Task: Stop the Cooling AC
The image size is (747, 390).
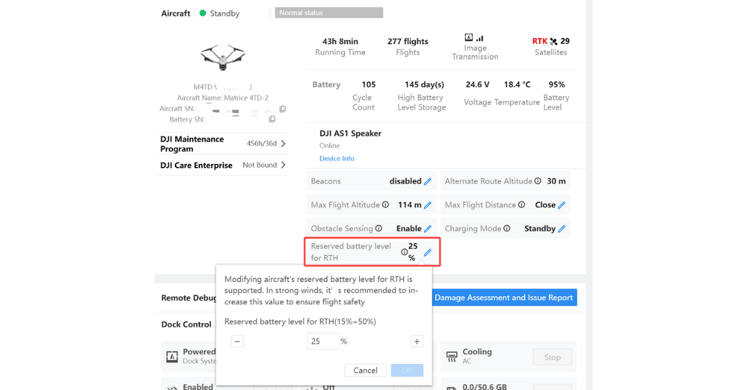Action: pyautogui.click(x=553, y=357)
